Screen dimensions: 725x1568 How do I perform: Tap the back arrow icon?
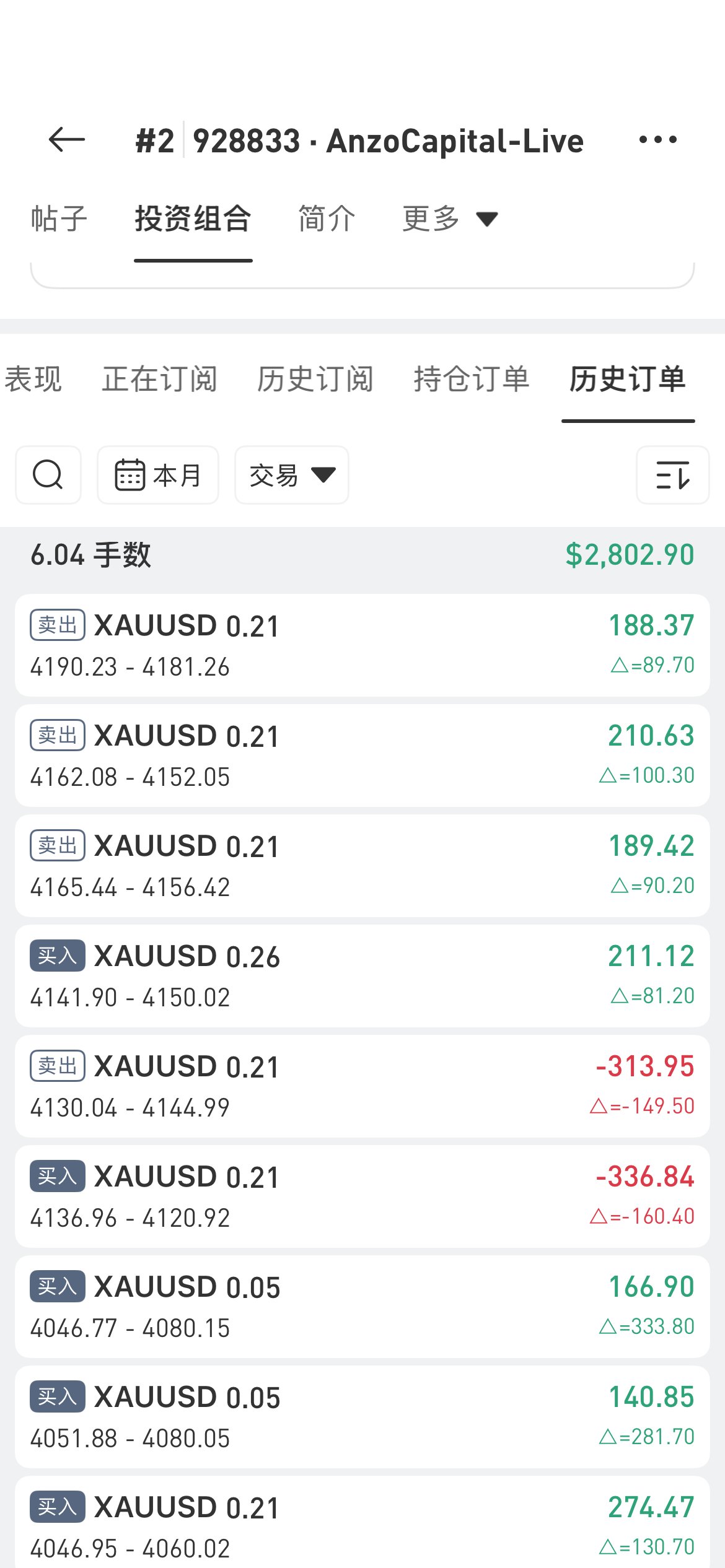point(66,140)
